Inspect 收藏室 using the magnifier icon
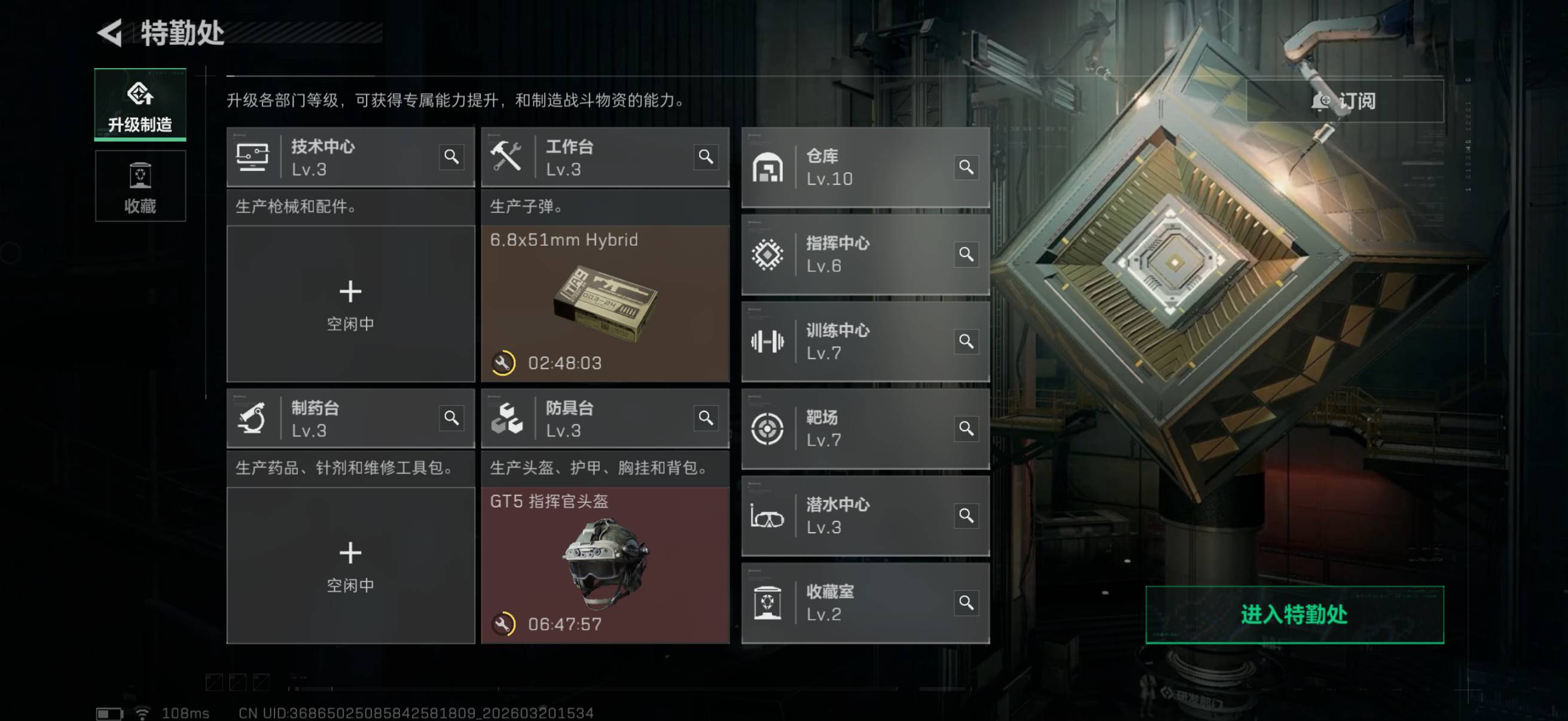 (966, 603)
